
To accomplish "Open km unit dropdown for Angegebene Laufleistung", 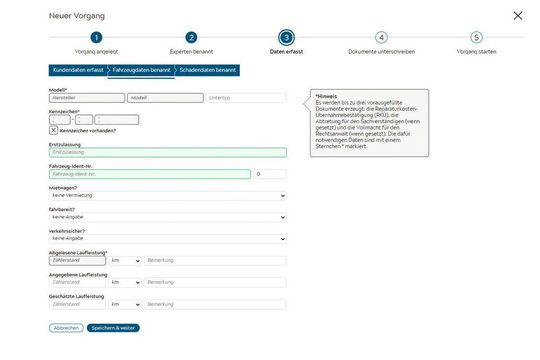I will (125, 282).
